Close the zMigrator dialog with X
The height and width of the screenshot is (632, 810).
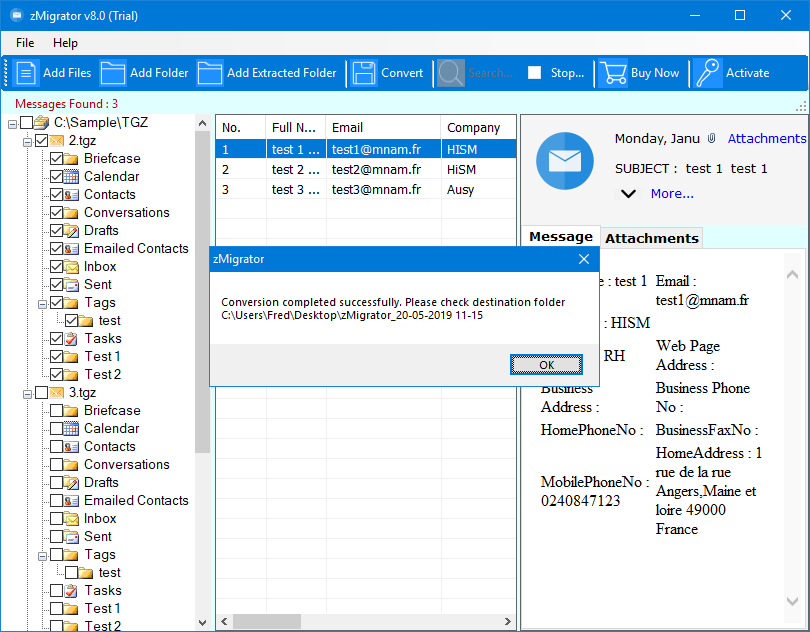584,259
